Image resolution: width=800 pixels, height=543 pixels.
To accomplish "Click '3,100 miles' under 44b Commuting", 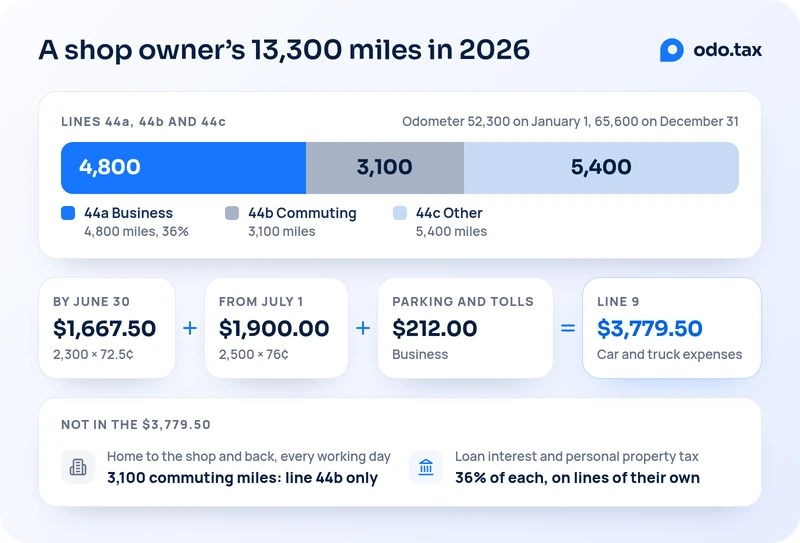I will point(282,232).
